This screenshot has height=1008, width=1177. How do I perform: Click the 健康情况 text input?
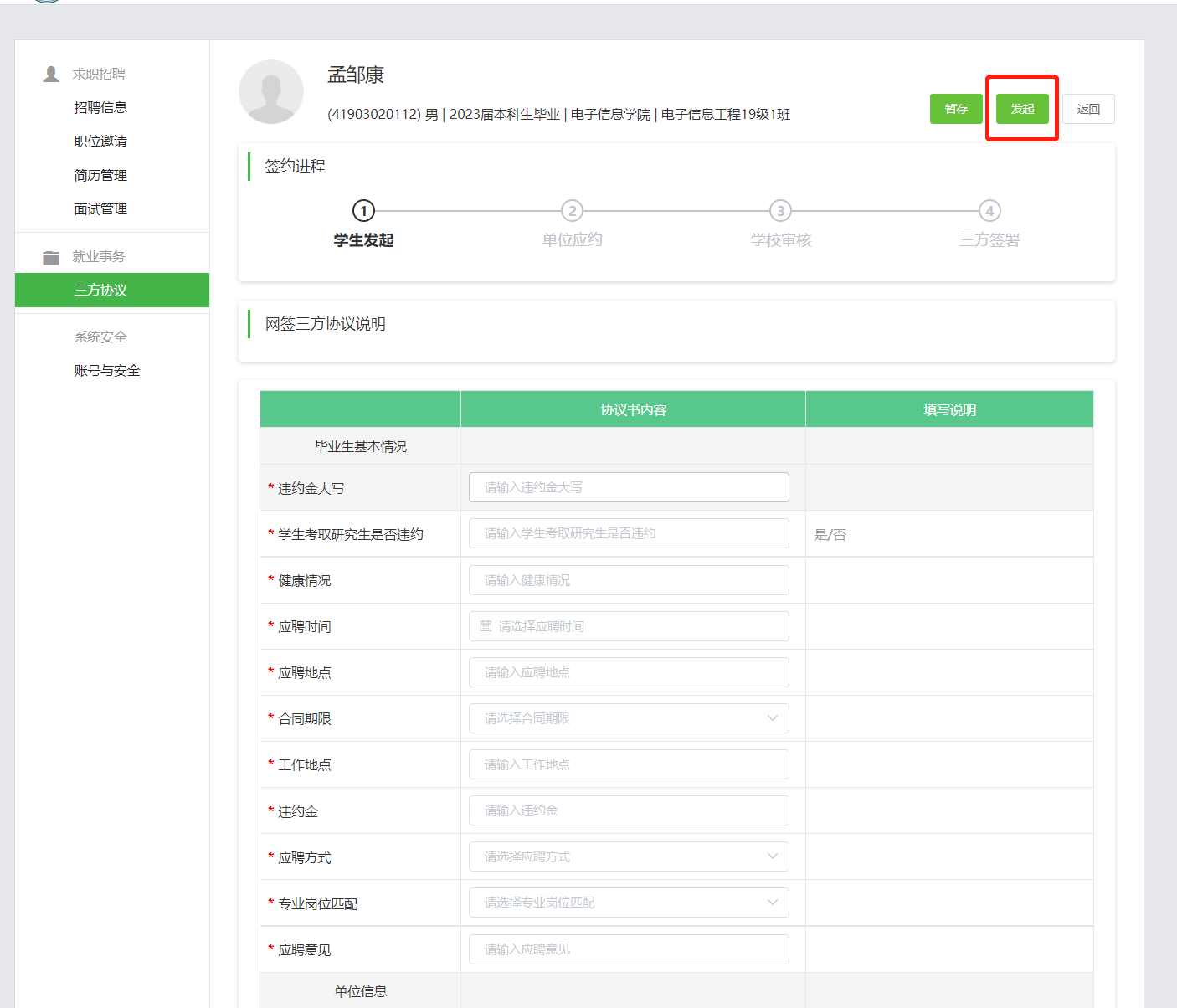[629, 580]
